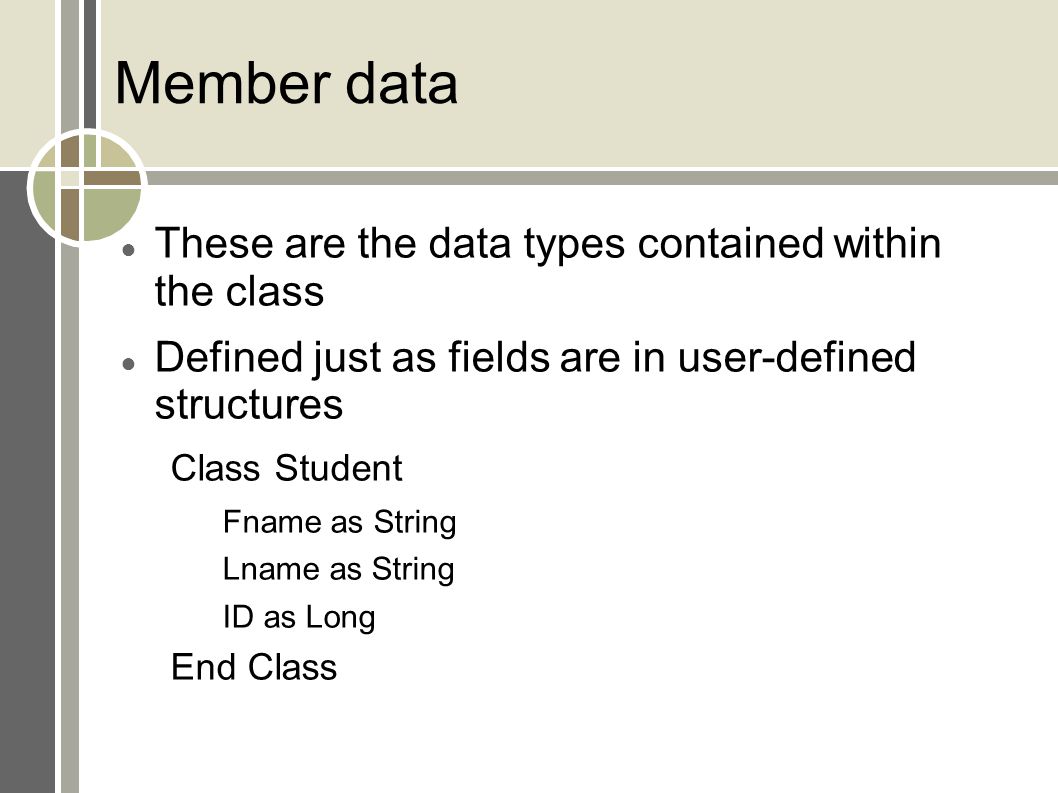The image size is (1058, 793).
Task: Select the second bullet point marker
Action: click(x=128, y=364)
